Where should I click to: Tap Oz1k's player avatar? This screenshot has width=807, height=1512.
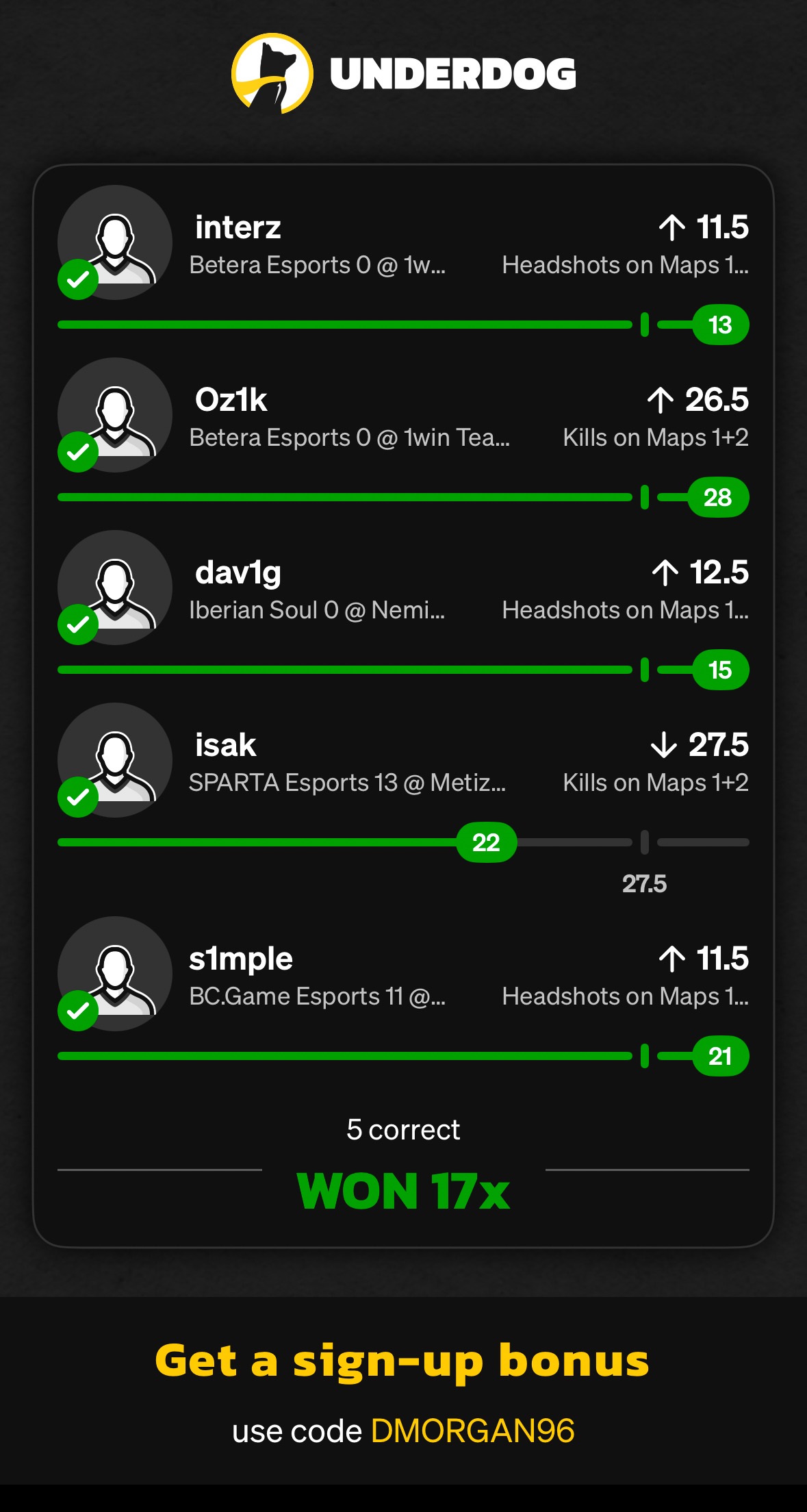tap(115, 415)
